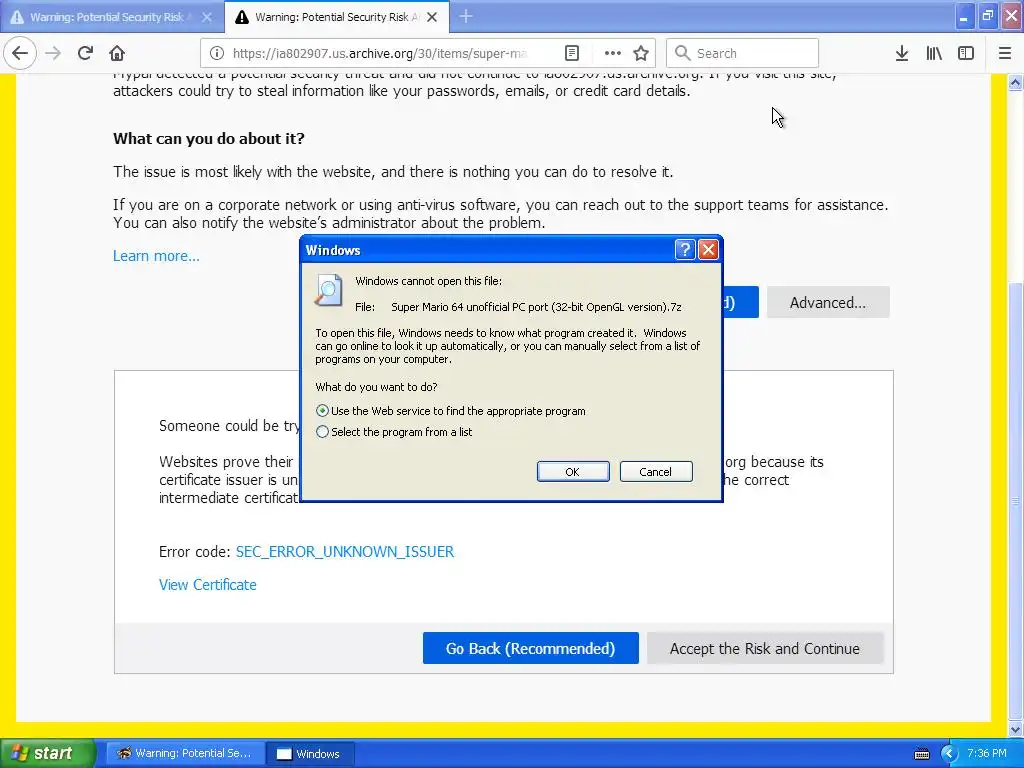Go back using the browser back arrow
Image resolution: width=1024 pixels, height=768 pixels.
(x=20, y=53)
